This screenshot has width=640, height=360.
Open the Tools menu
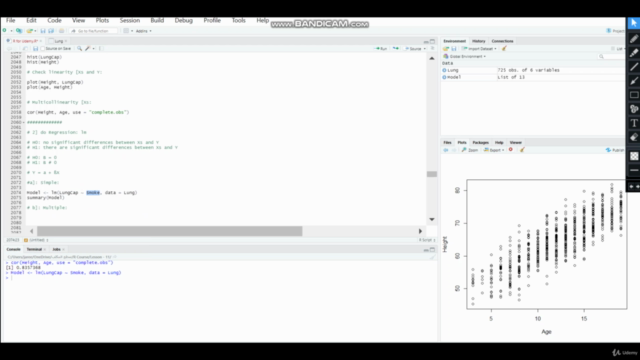[x=239, y=20]
